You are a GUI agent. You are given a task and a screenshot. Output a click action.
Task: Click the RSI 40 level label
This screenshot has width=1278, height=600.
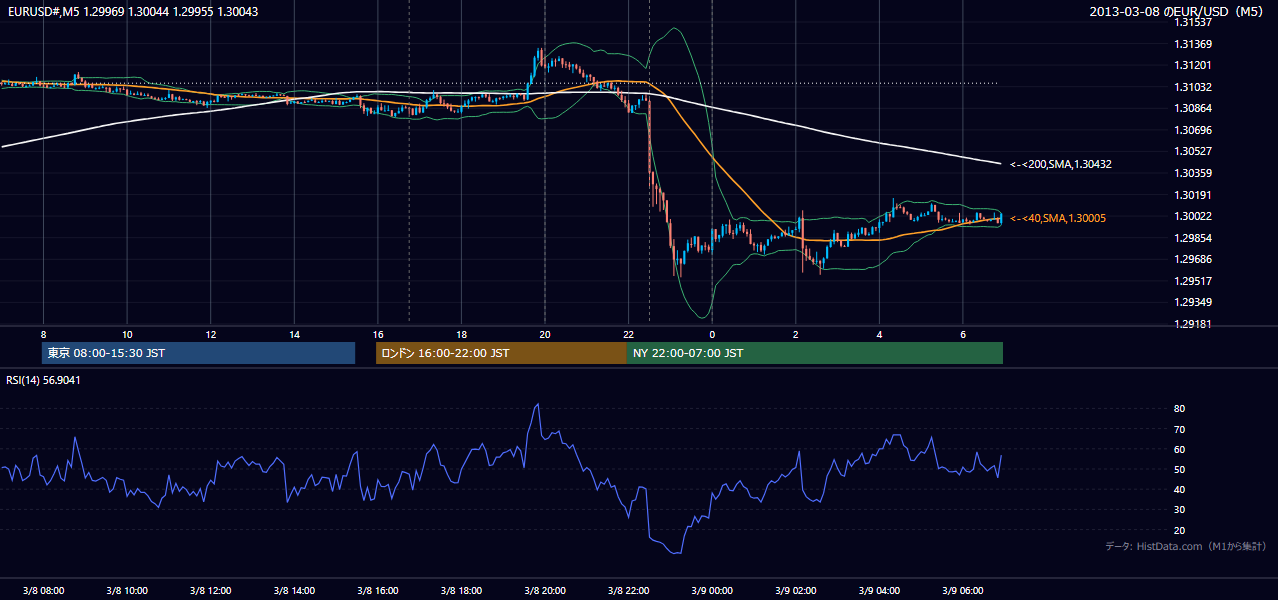tap(1179, 489)
